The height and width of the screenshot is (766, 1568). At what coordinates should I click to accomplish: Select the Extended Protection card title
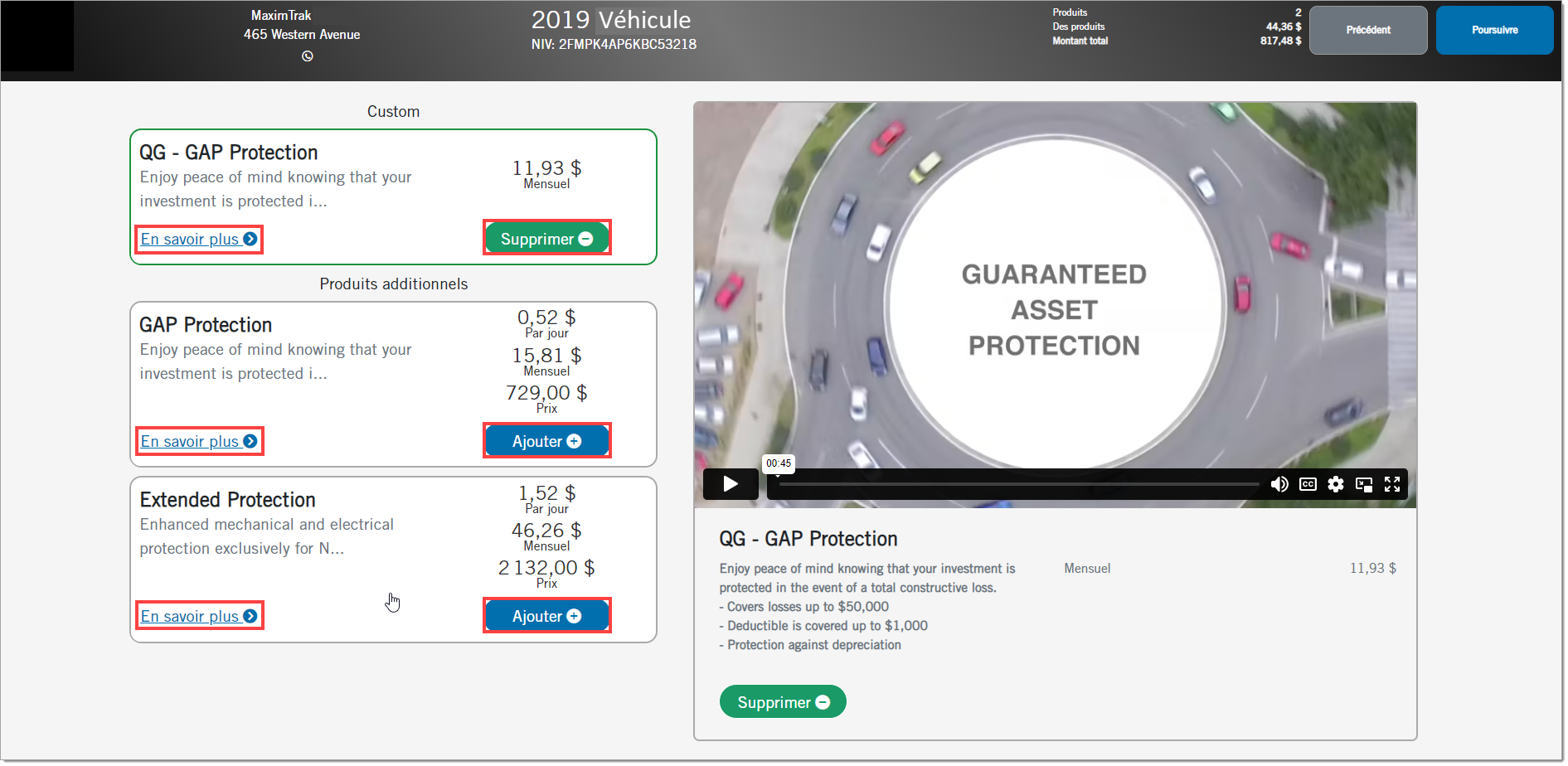click(228, 500)
